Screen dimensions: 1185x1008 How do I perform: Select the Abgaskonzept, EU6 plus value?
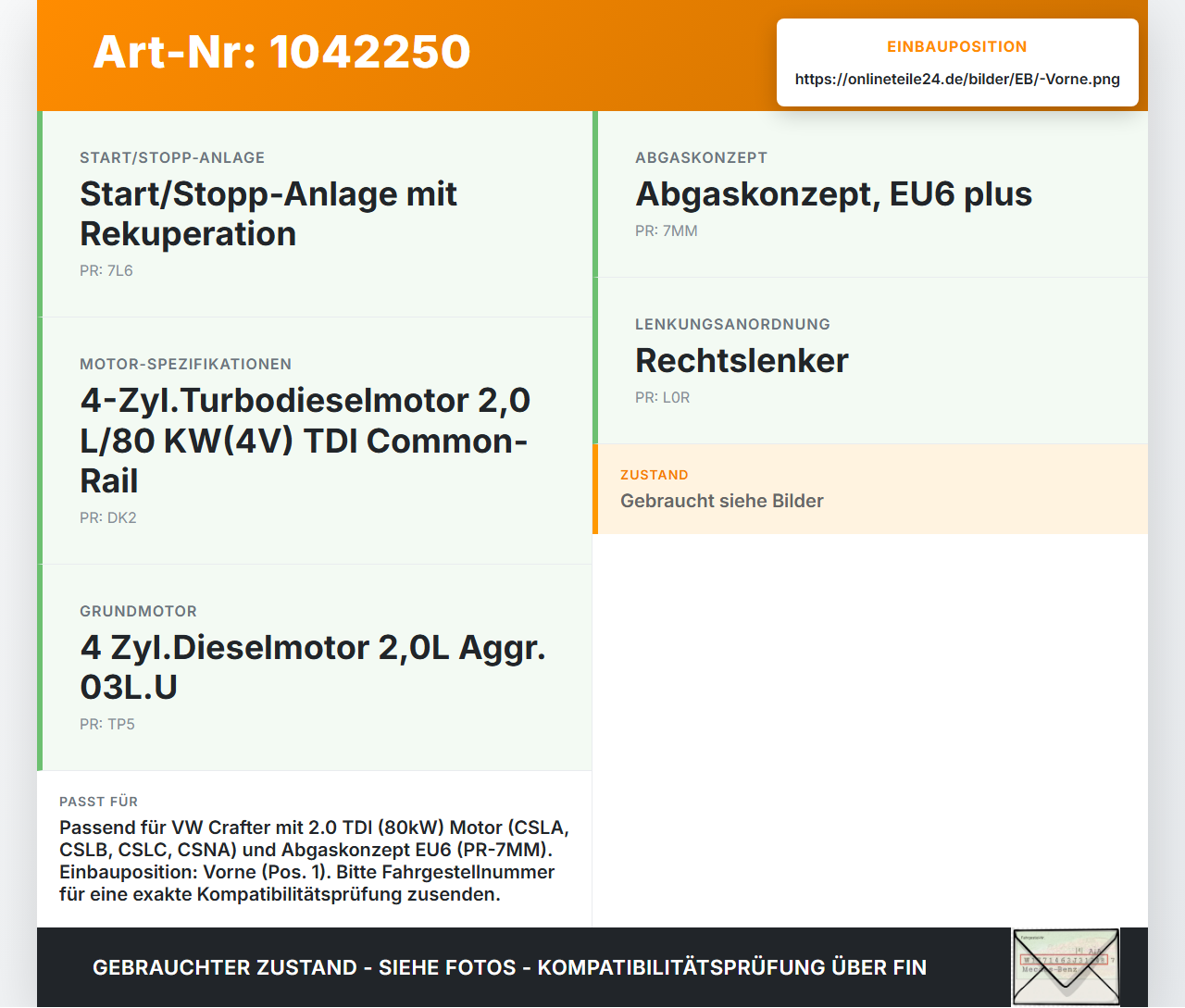pyautogui.click(x=834, y=194)
